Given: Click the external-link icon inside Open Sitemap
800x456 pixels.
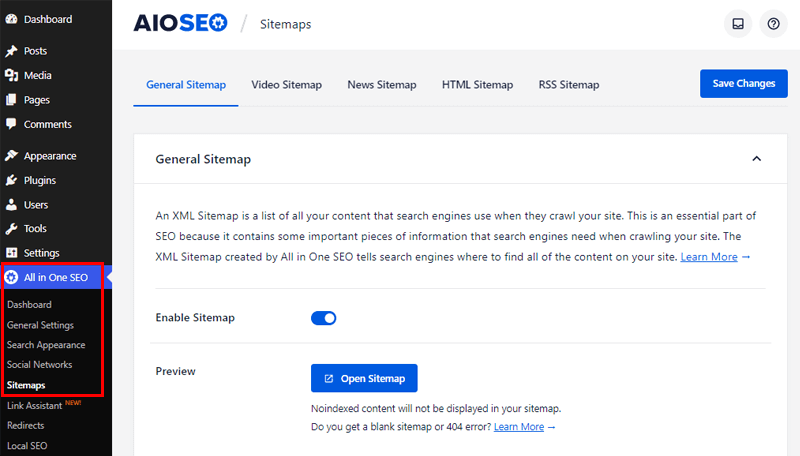Looking at the screenshot, I should [329, 378].
